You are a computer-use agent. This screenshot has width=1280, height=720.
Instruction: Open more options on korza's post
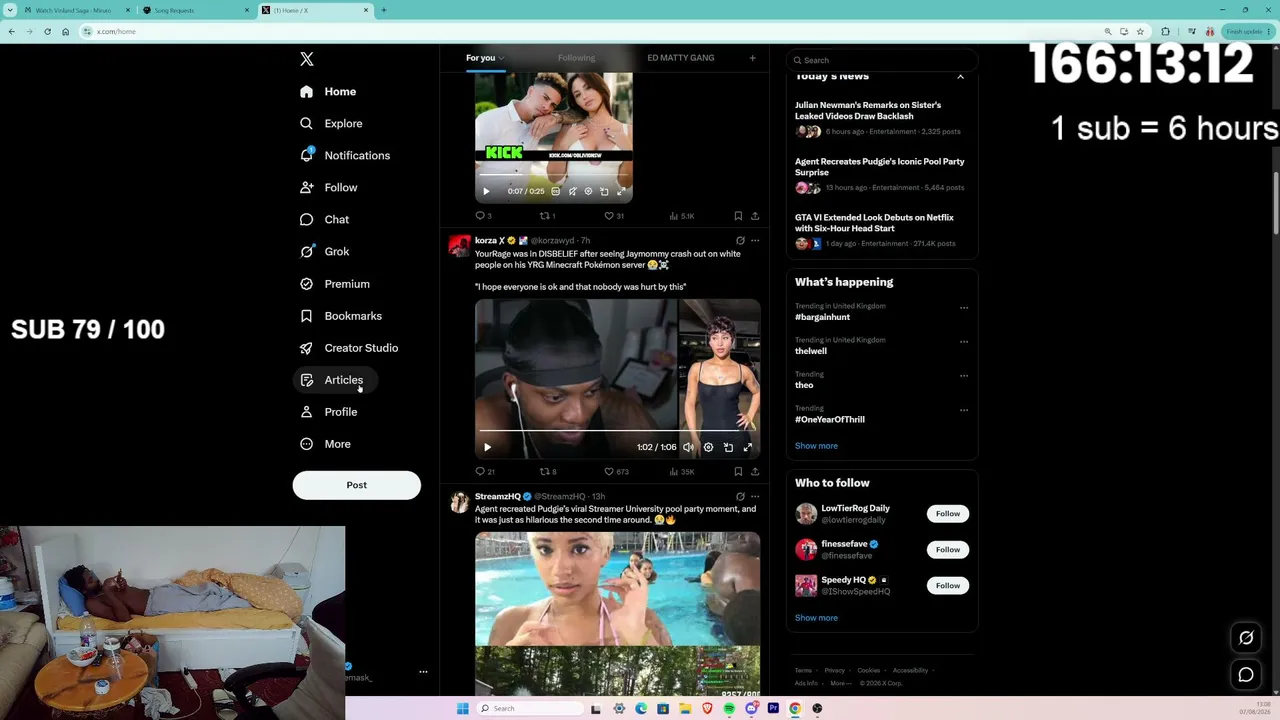pos(755,241)
